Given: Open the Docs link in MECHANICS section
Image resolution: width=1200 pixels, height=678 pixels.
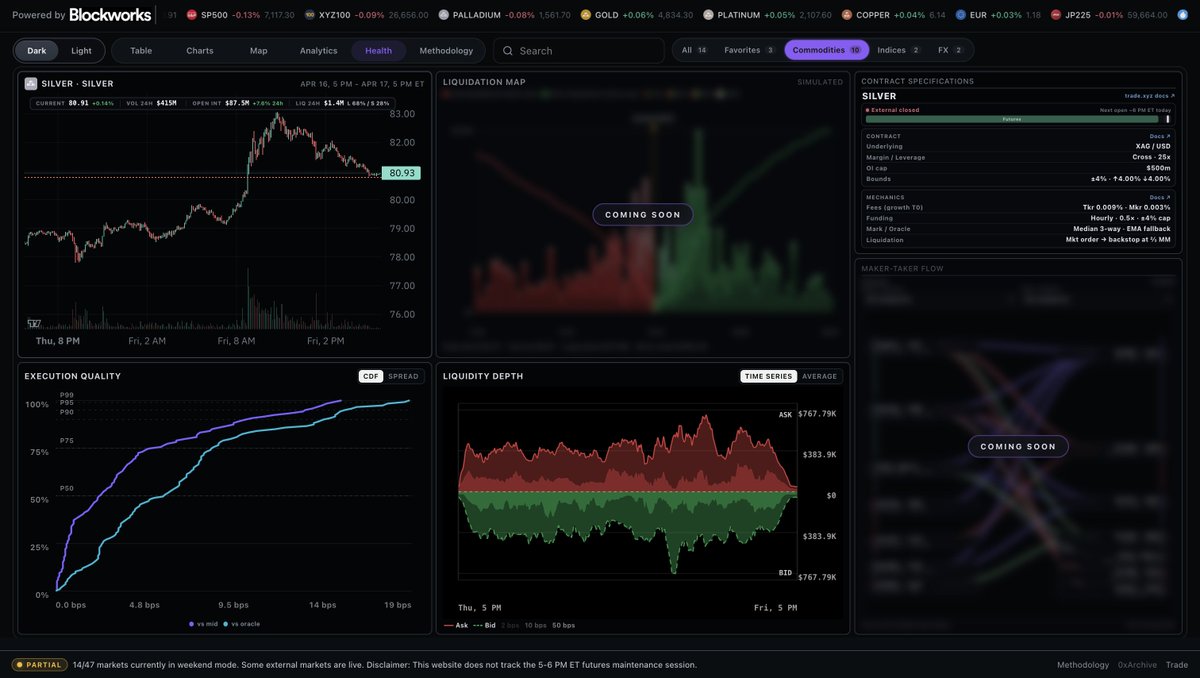Looking at the screenshot, I should coord(1160,197).
